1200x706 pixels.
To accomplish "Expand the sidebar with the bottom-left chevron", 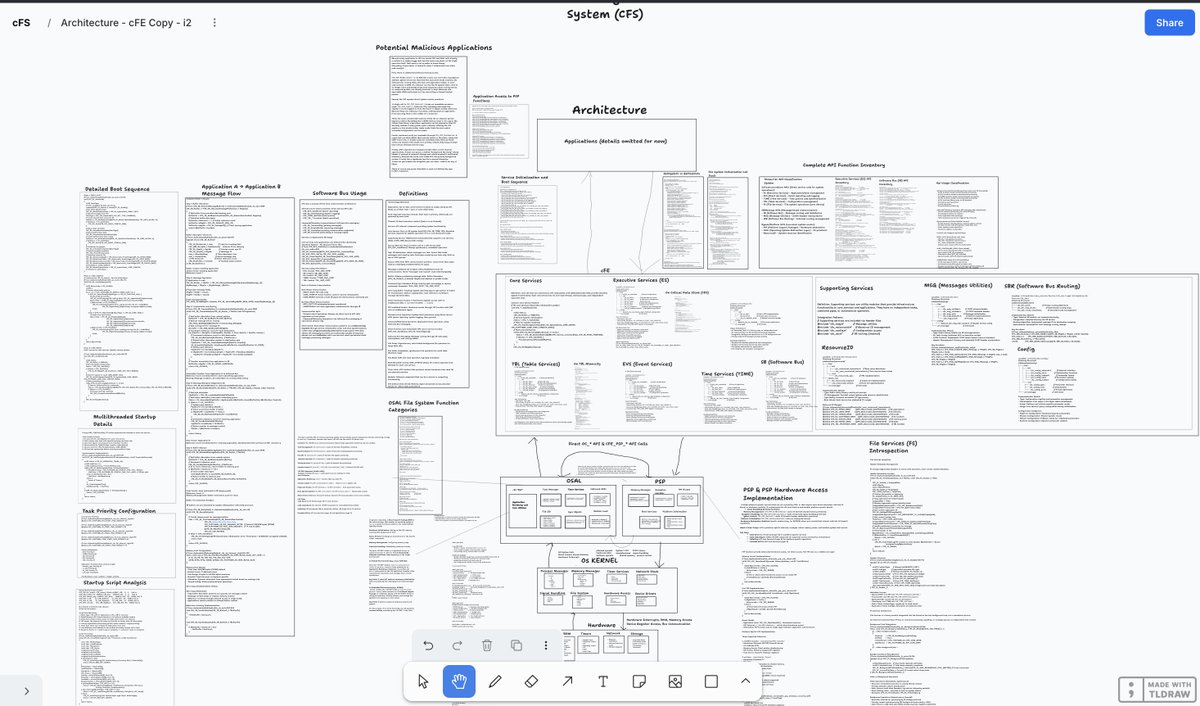I will [26, 690].
